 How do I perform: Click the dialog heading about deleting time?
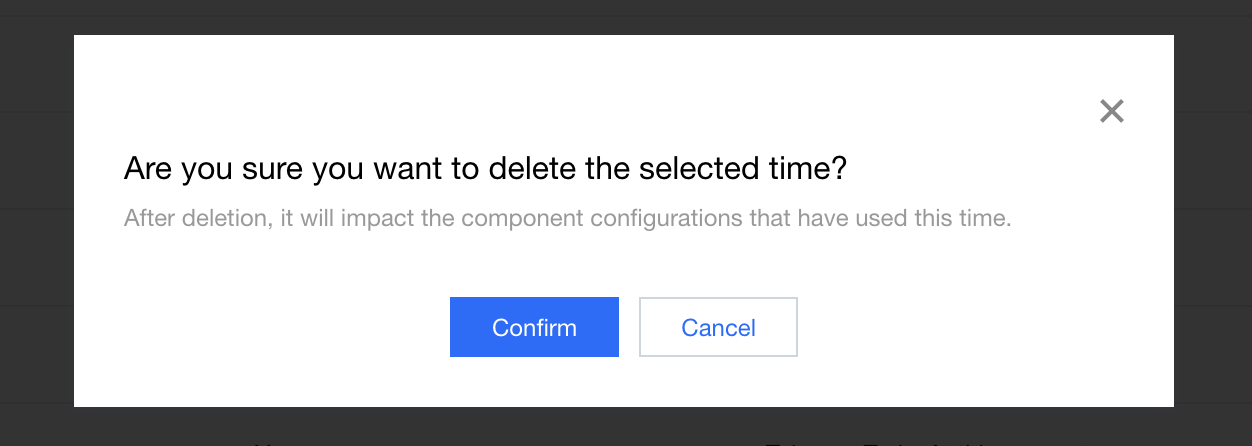(x=485, y=169)
